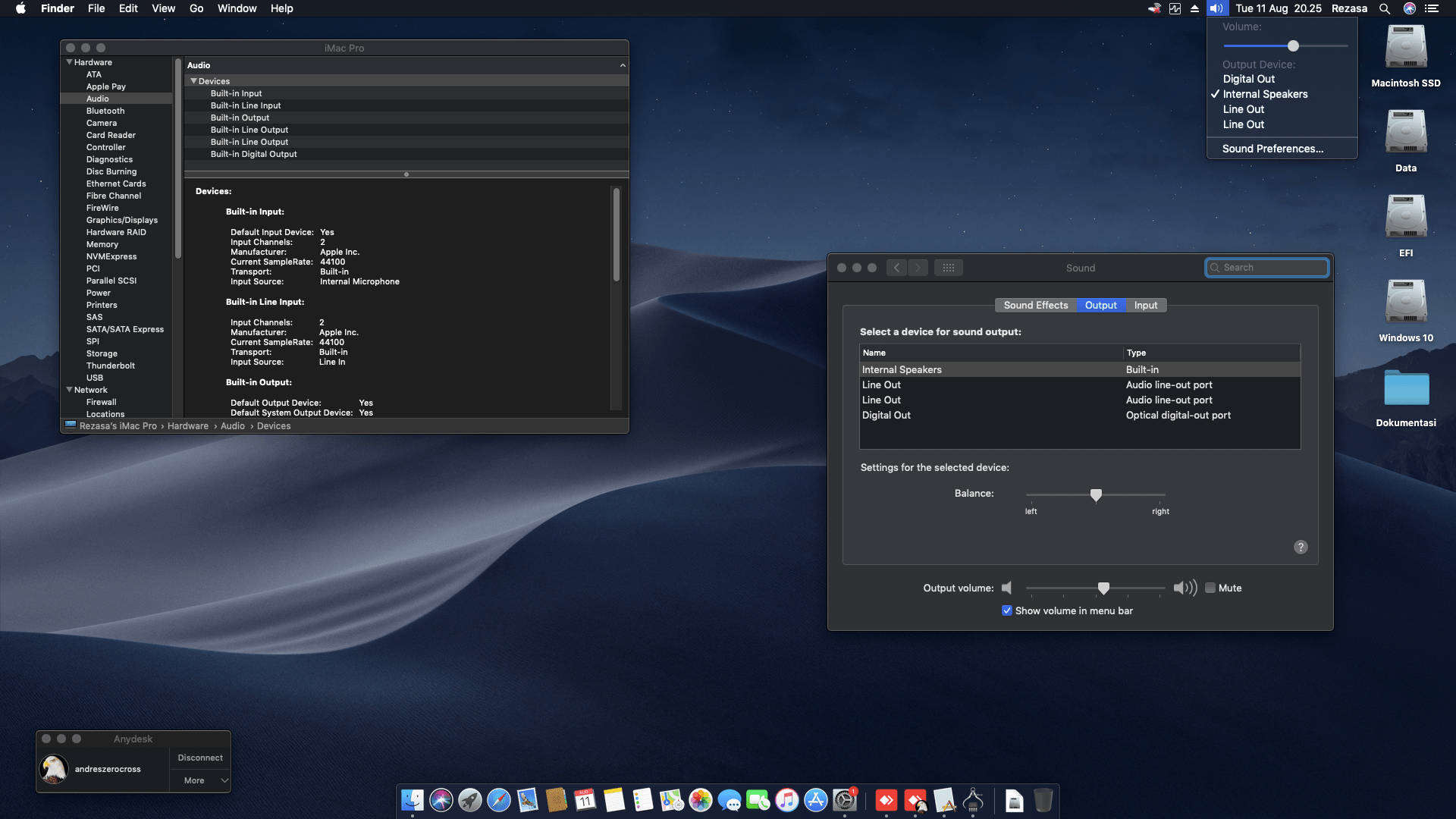Screen dimensions: 1456x819
Task: Select Digital Out in the output device list
Action: coord(886,415)
